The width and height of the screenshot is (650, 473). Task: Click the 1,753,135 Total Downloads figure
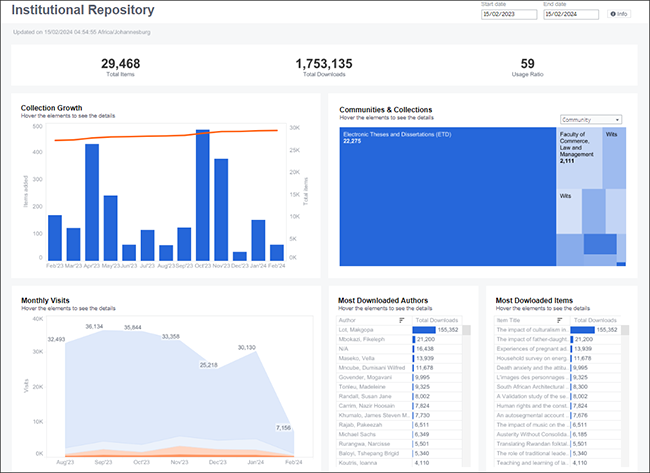click(324, 64)
